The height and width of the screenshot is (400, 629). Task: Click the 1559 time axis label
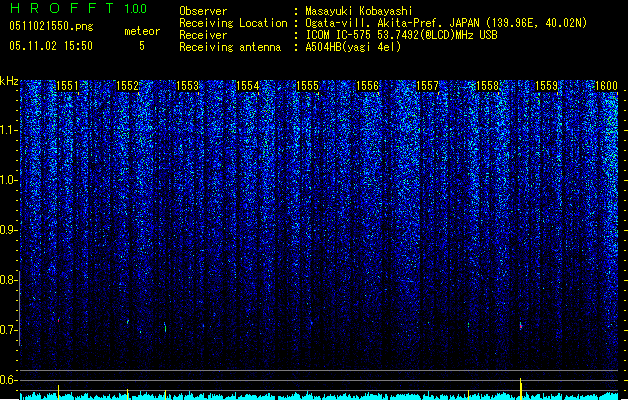(x=546, y=86)
